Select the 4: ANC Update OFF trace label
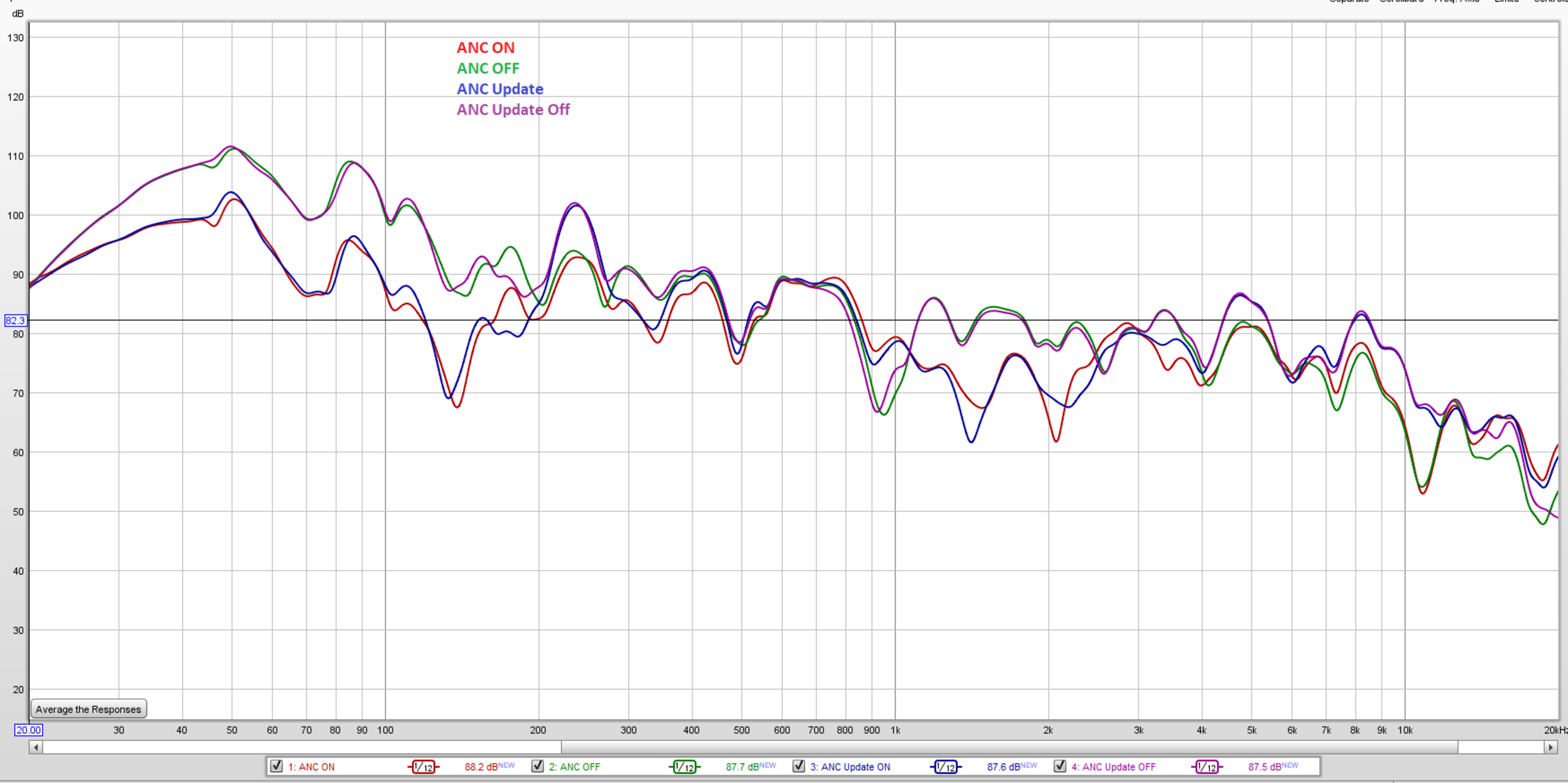Viewport: 1568px width, 783px height. [1113, 767]
